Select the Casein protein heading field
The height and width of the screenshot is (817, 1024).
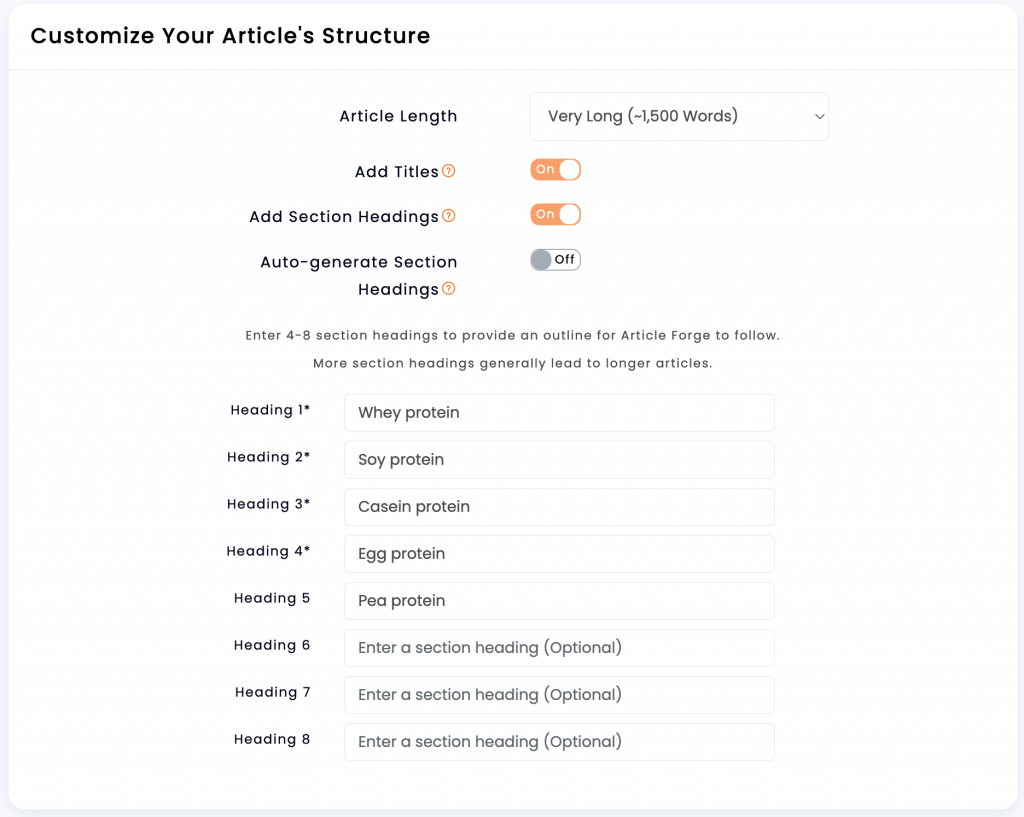559,507
